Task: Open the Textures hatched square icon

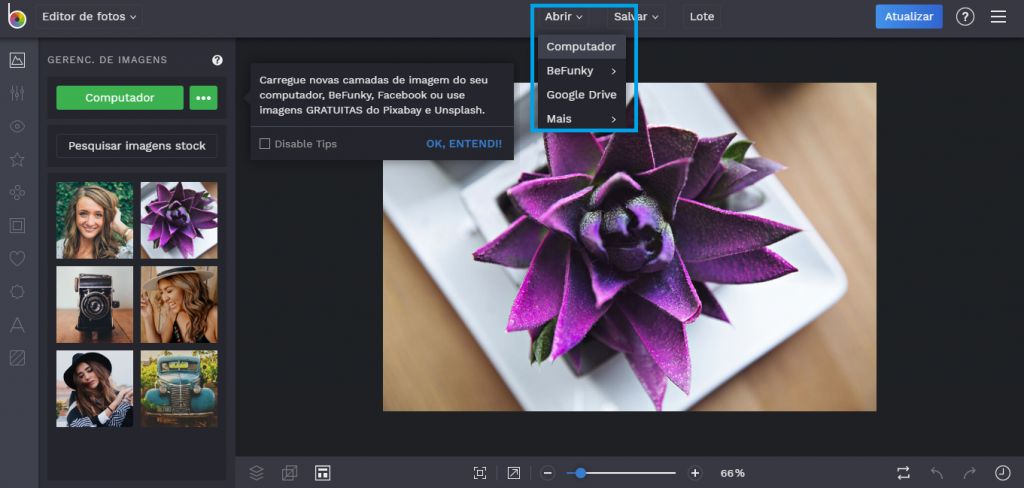Action: tap(18, 357)
